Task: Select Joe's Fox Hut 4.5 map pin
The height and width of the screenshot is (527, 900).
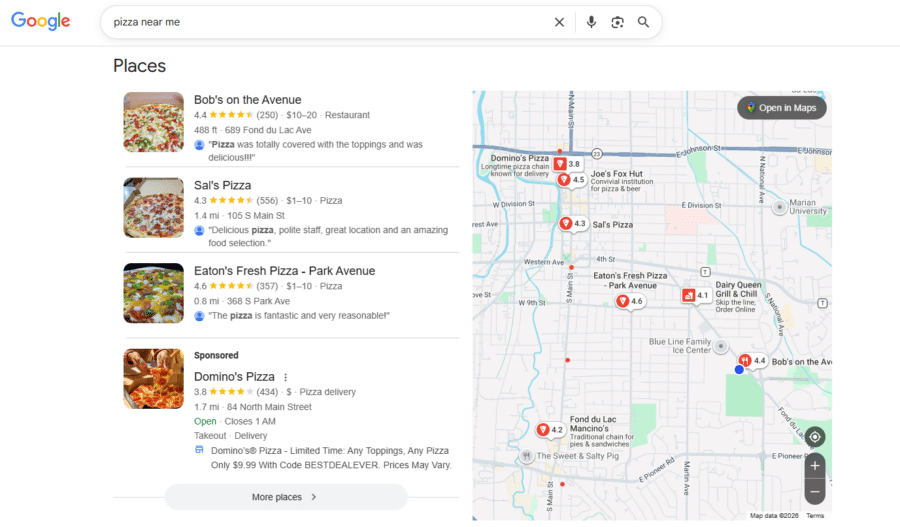Action: click(x=571, y=180)
